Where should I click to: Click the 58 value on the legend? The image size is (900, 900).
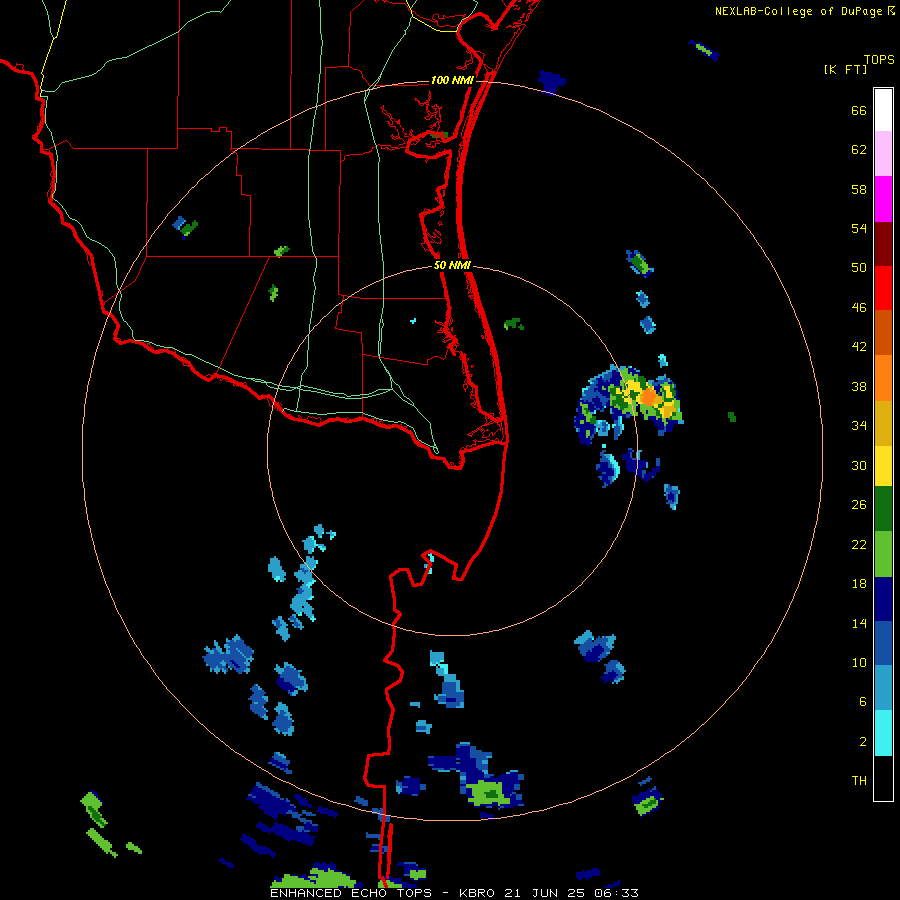click(x=859, y=189)
